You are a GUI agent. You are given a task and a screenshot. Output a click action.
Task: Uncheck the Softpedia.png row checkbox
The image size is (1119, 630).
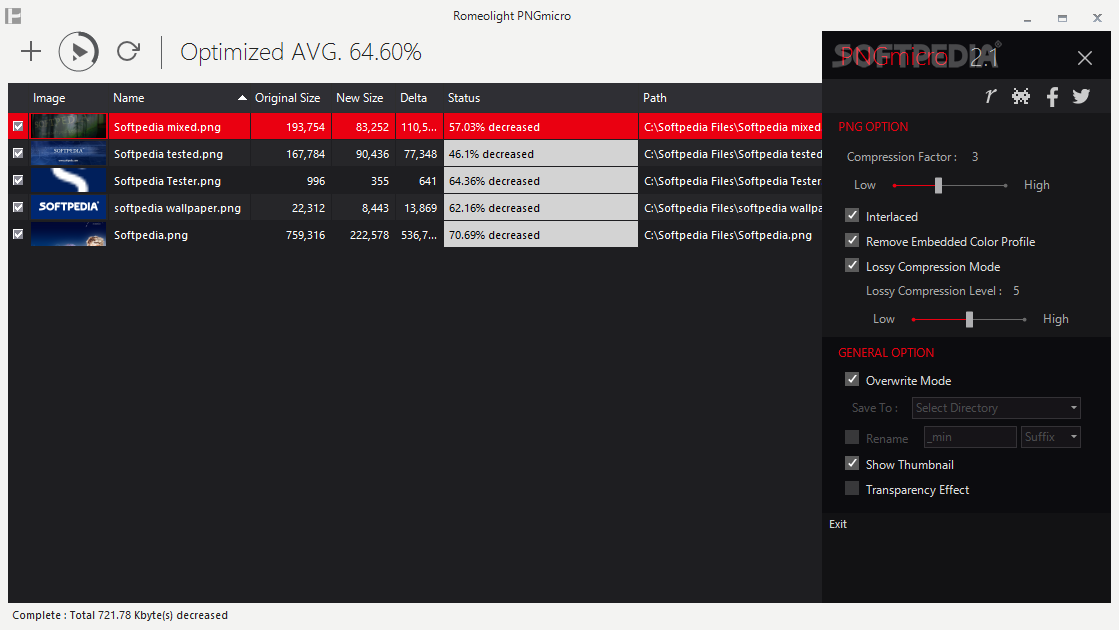pyautogui.click(x=18, y=234)
